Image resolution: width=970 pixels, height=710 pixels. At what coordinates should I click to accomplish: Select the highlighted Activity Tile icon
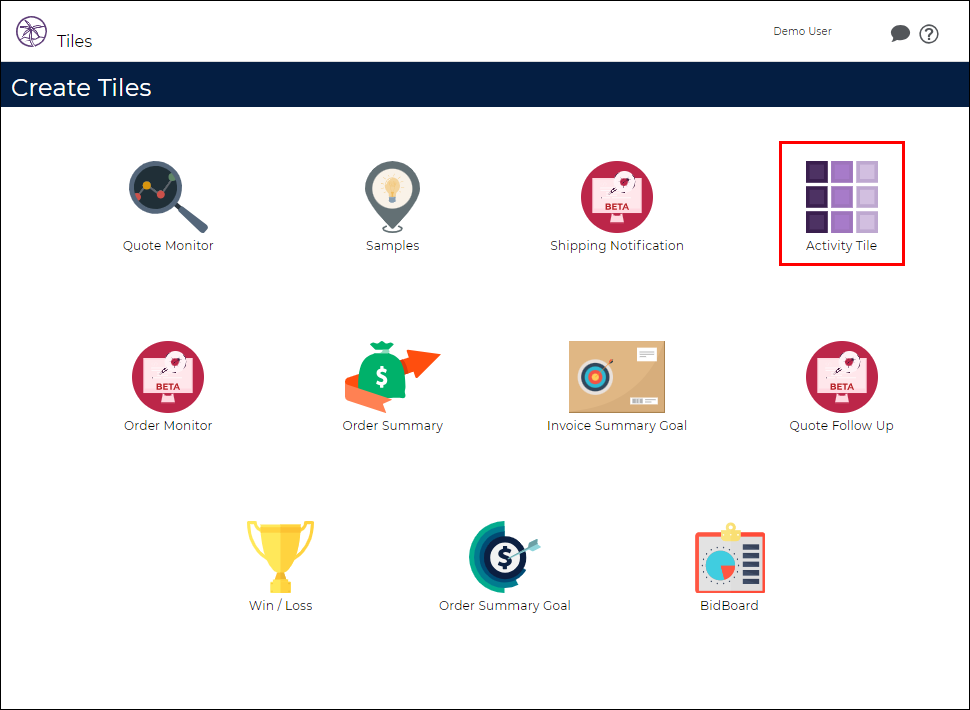coord(841,195)
